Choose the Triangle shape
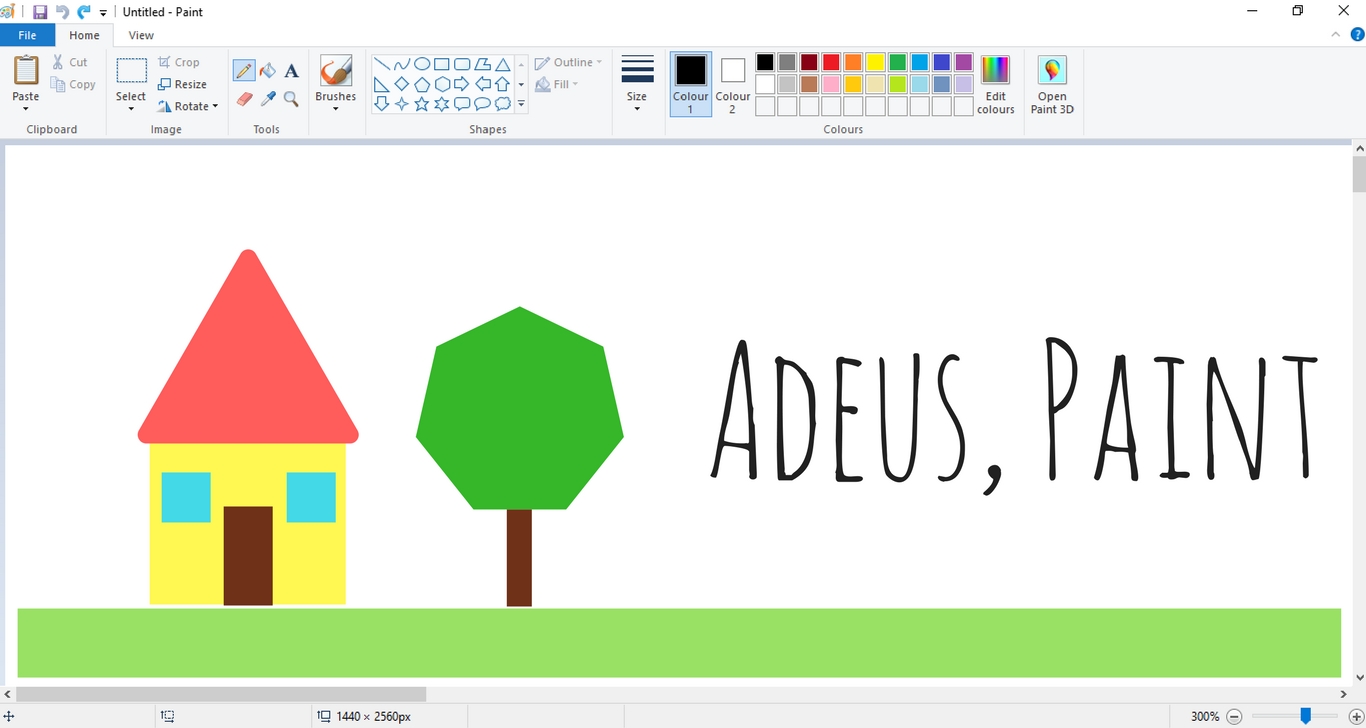The width and height of the screenshot is (1366, 728). 503,64
